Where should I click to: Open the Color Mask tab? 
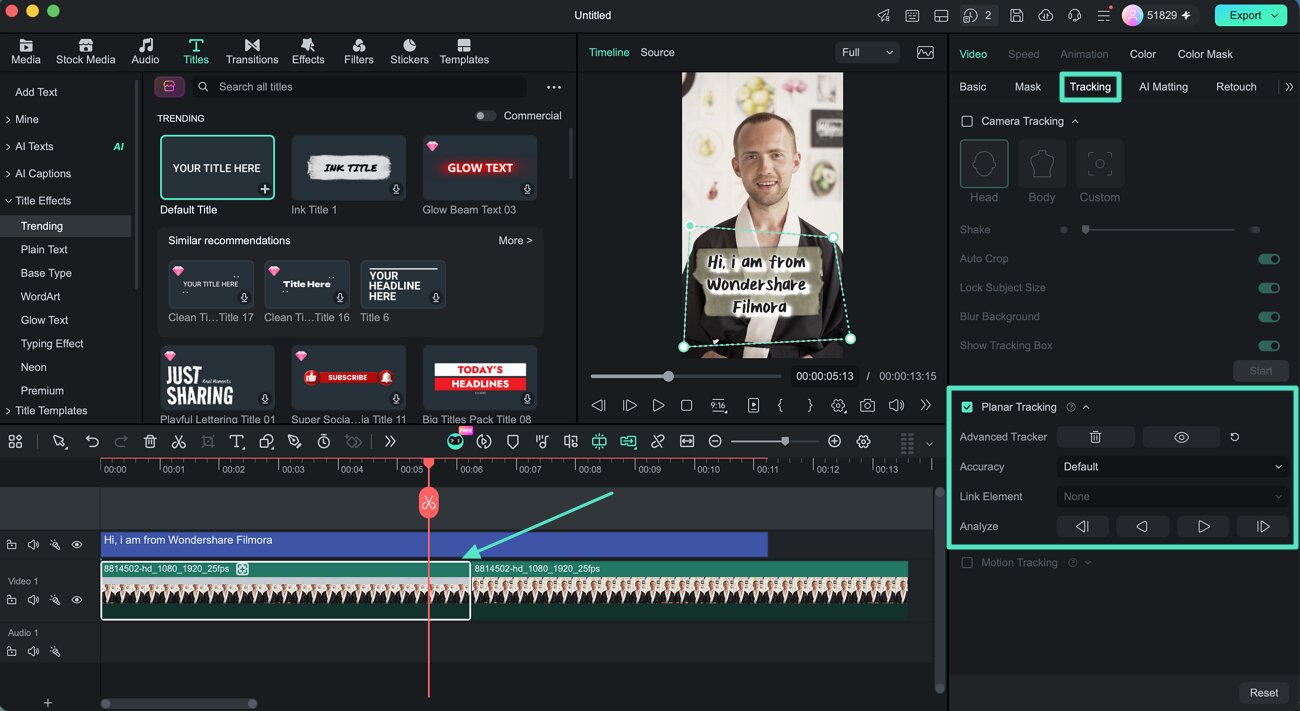(x=1205, y=54)
